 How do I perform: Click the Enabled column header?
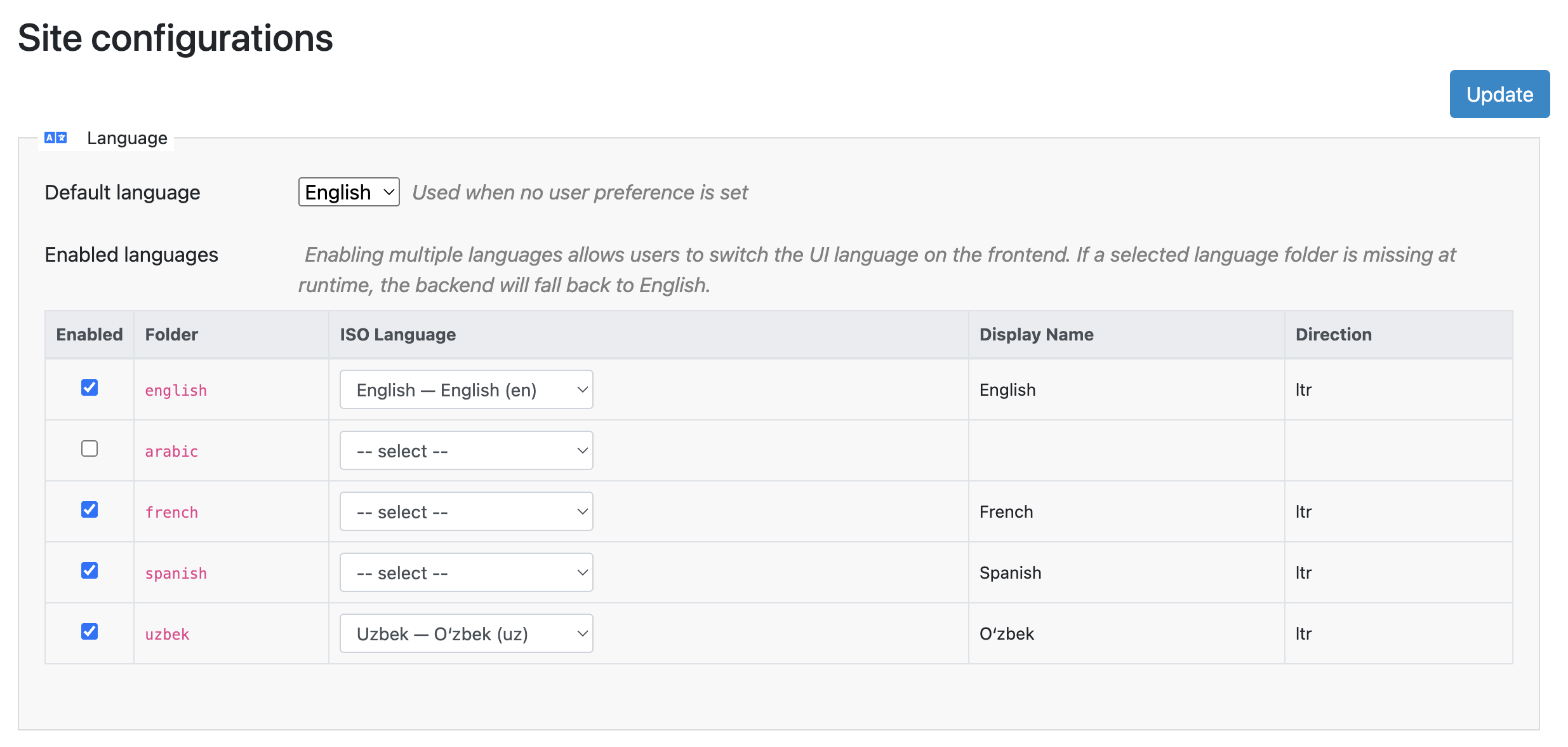[x=90, y=335]
